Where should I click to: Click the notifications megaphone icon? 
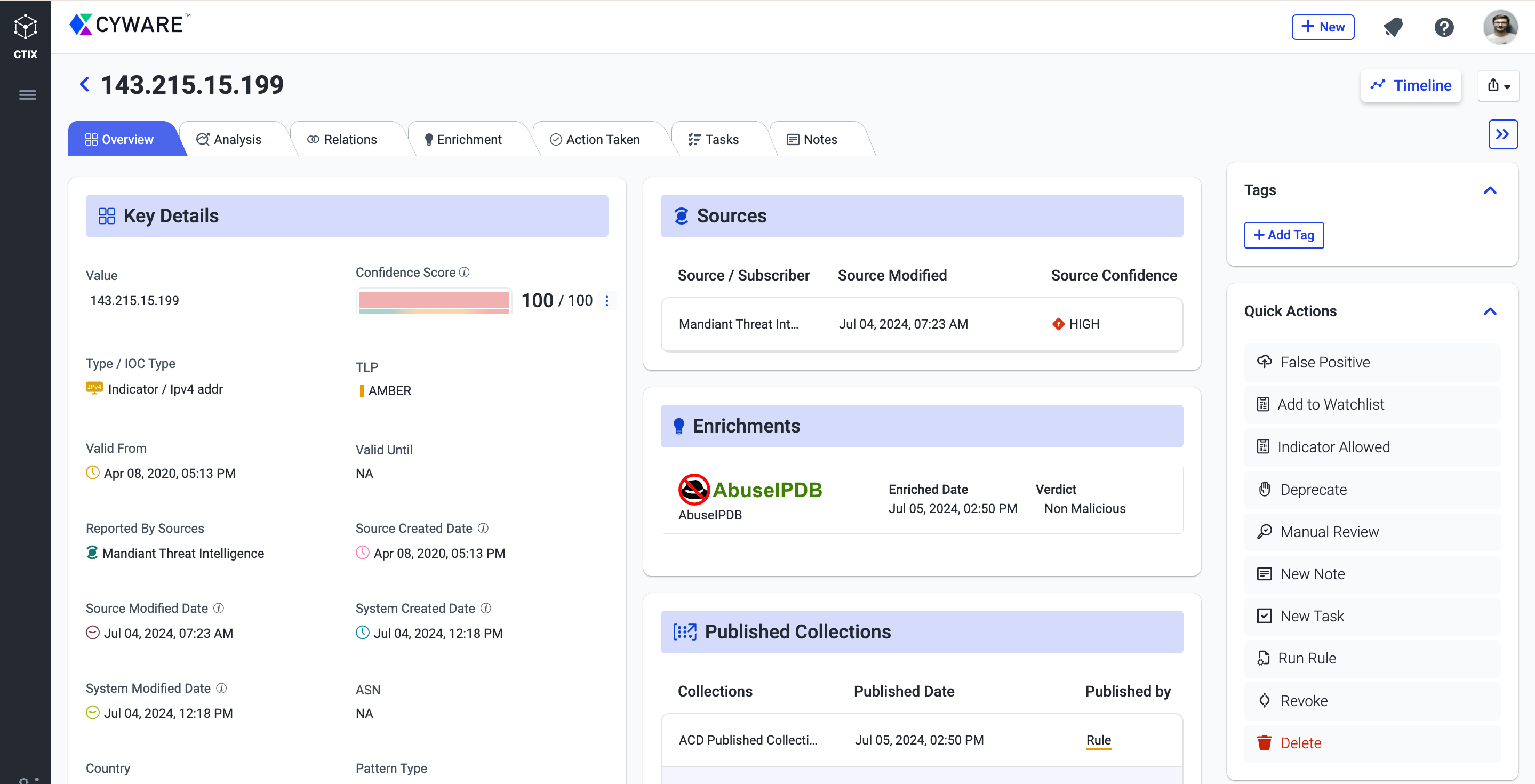1393,27
